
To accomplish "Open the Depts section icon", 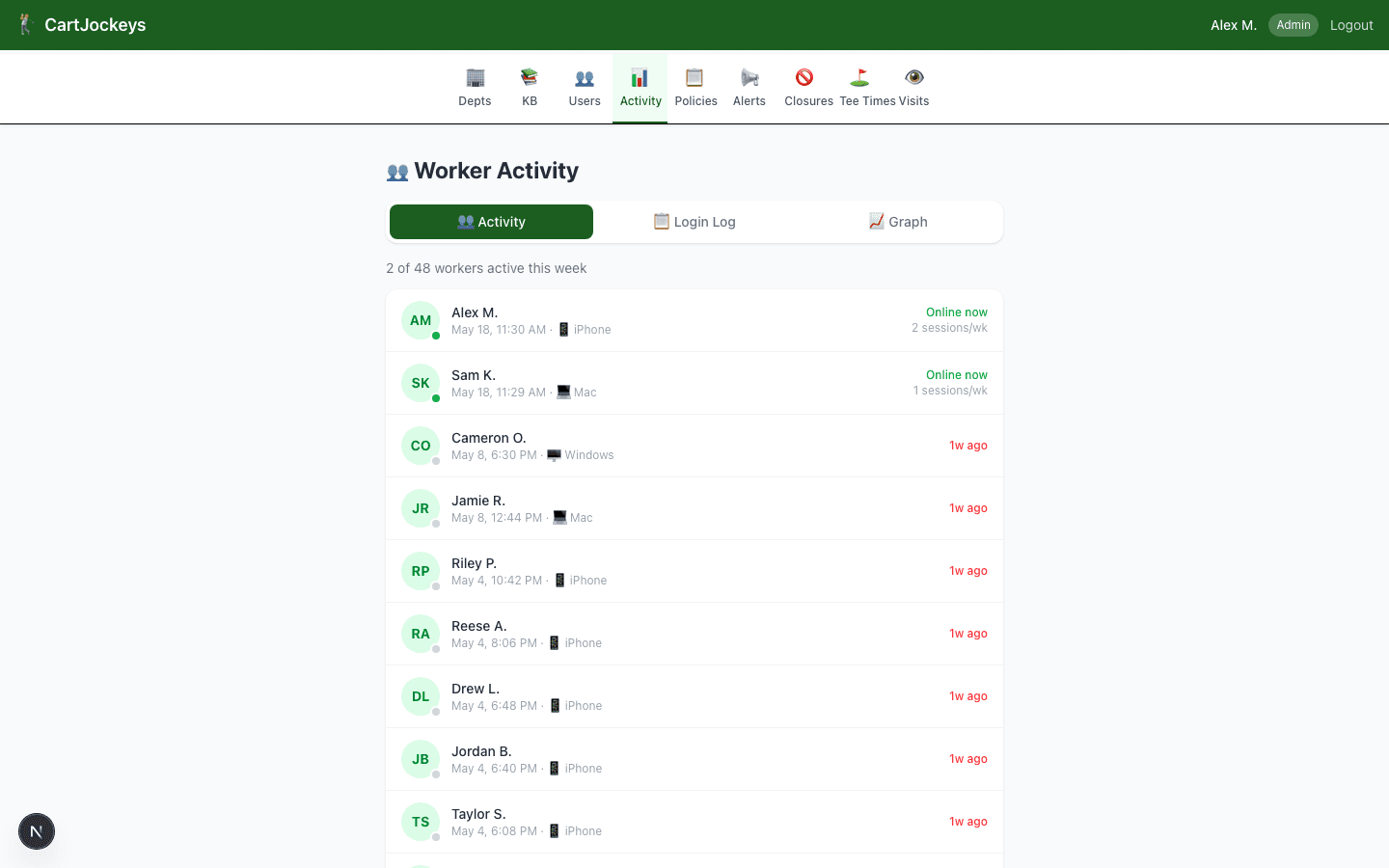I will tap(475, 77).
